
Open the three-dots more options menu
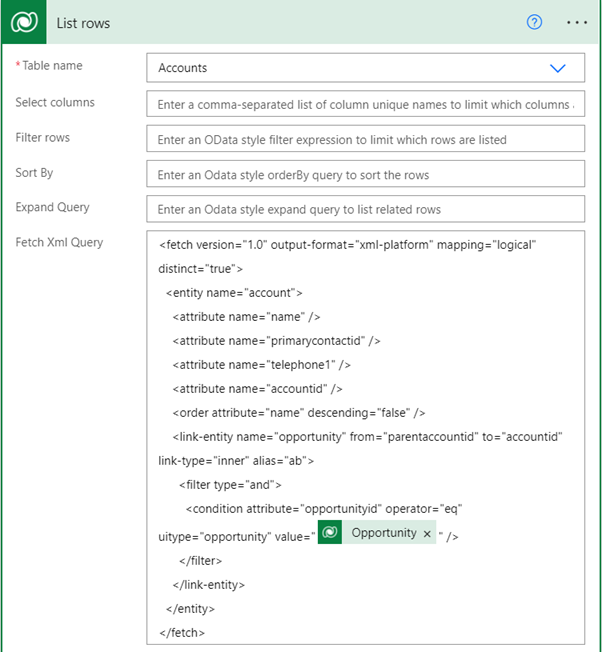tap(577, 22)
